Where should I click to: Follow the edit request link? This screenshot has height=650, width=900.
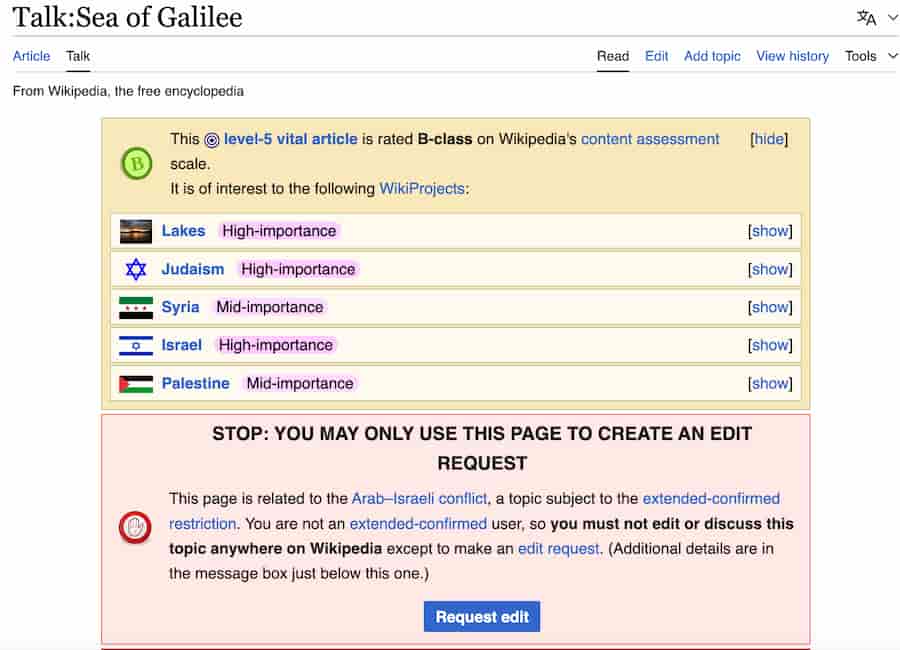coord(558,548)
